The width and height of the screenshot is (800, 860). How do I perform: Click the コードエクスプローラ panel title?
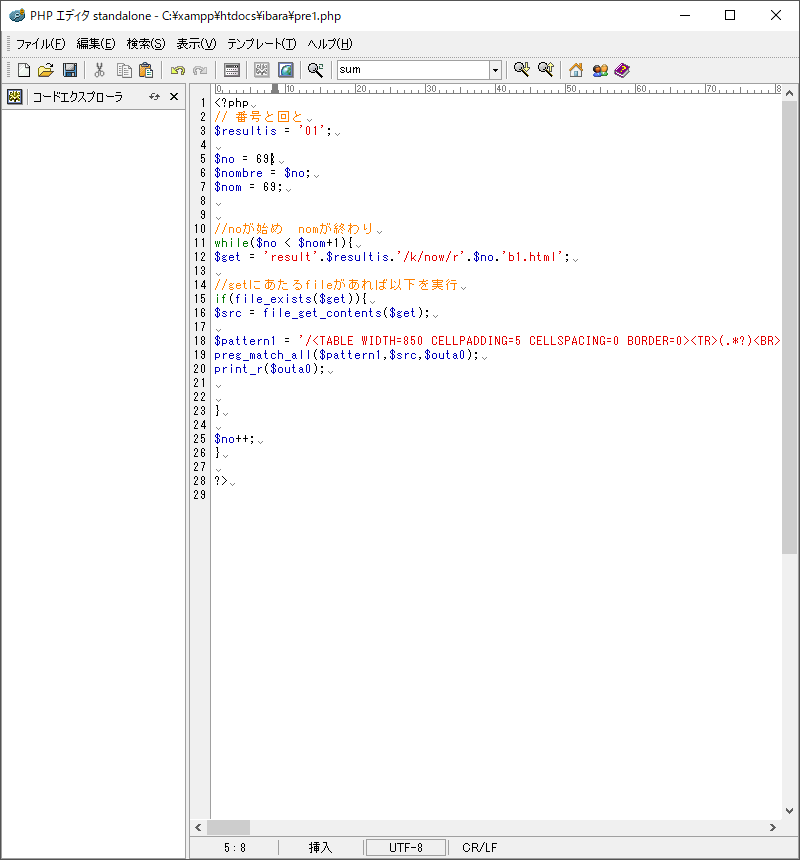[x=78, y=97]
